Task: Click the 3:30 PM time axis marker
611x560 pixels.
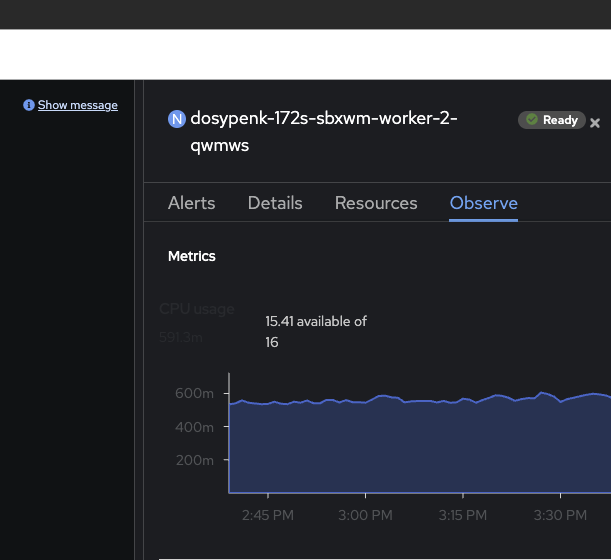Action: pyautogui.click(x=561, y=516)
